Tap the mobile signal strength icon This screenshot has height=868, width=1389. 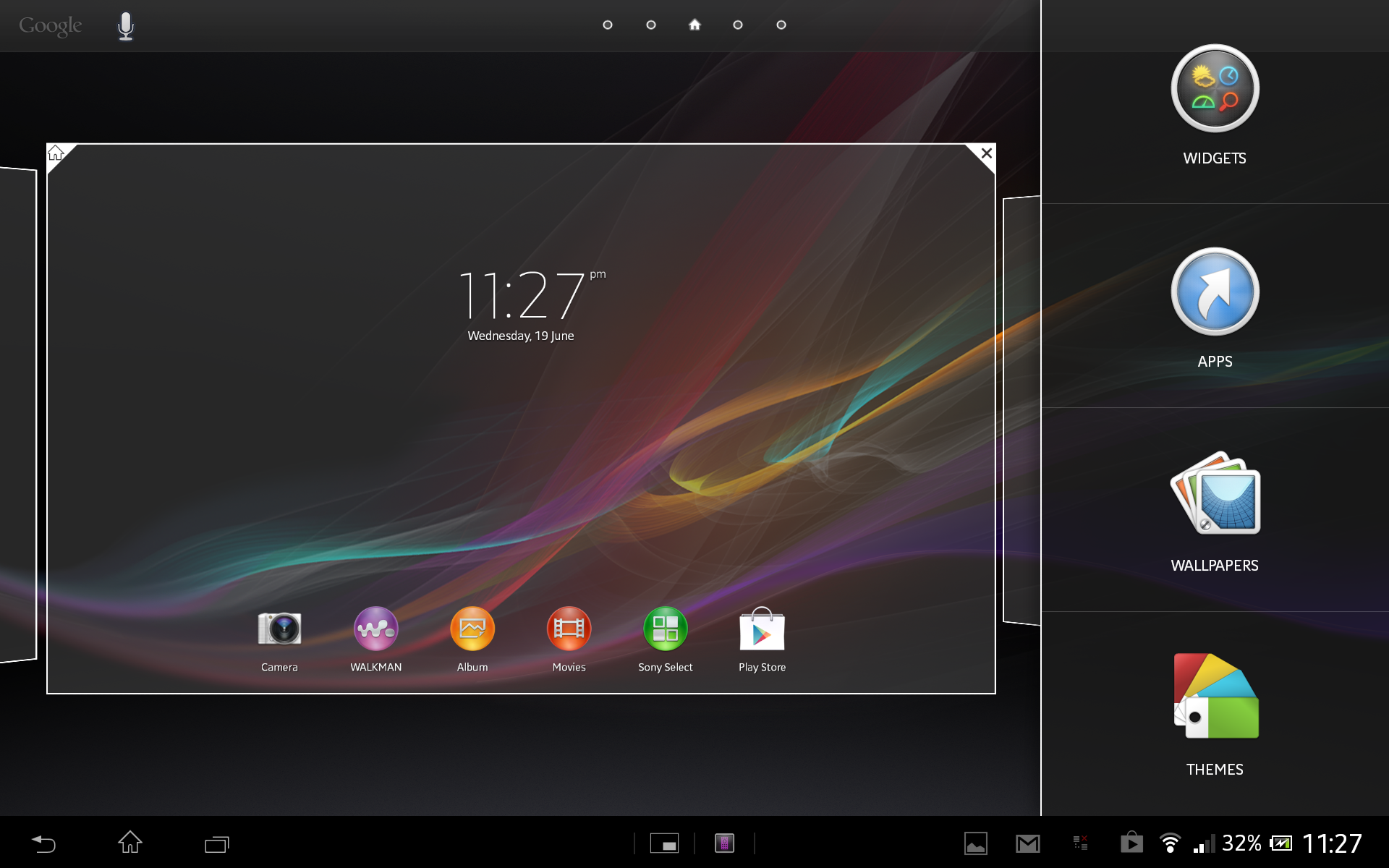(1205, 843)
